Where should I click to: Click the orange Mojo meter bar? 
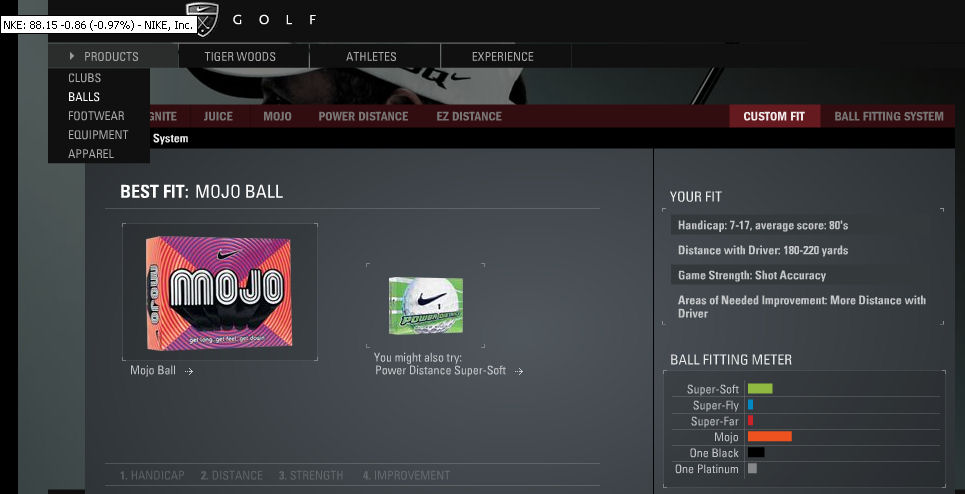coord(769,437)
